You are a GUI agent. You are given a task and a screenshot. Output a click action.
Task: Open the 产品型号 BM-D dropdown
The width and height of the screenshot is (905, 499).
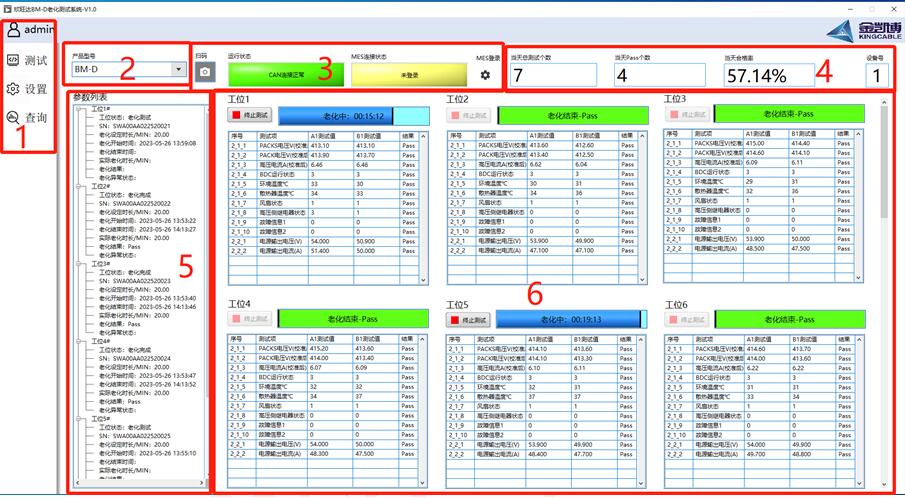pos(178,69)
